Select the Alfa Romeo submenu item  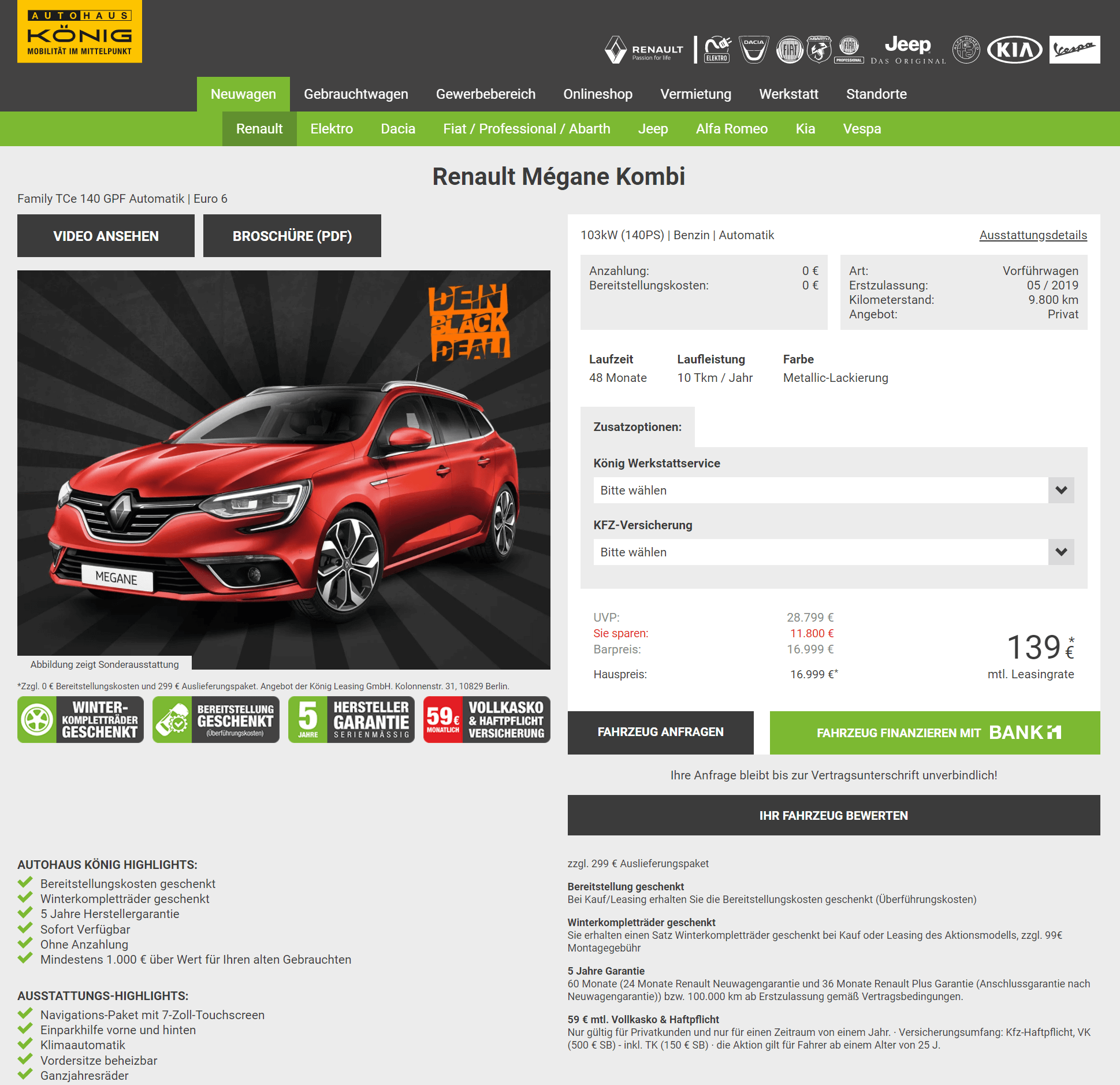tap(732, 129)
